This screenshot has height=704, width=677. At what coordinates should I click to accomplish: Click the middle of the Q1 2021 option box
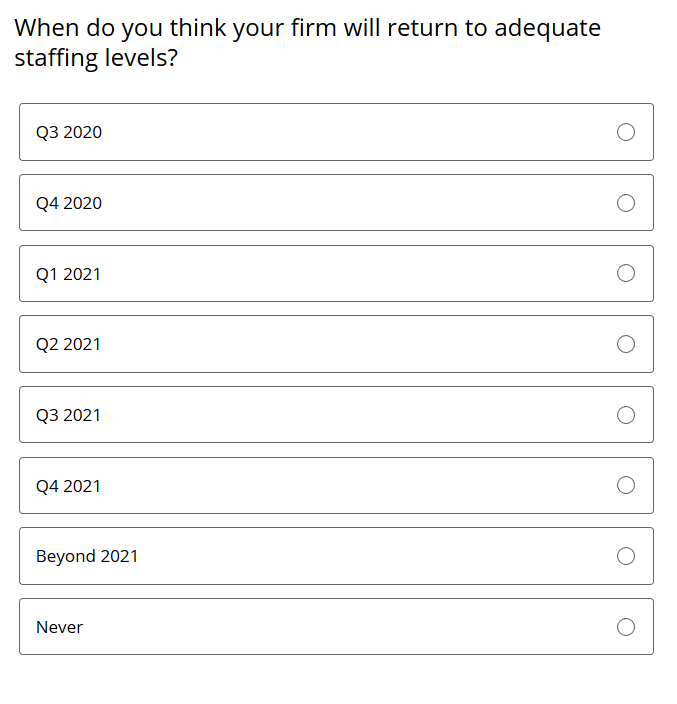click(x=336, y=273)
